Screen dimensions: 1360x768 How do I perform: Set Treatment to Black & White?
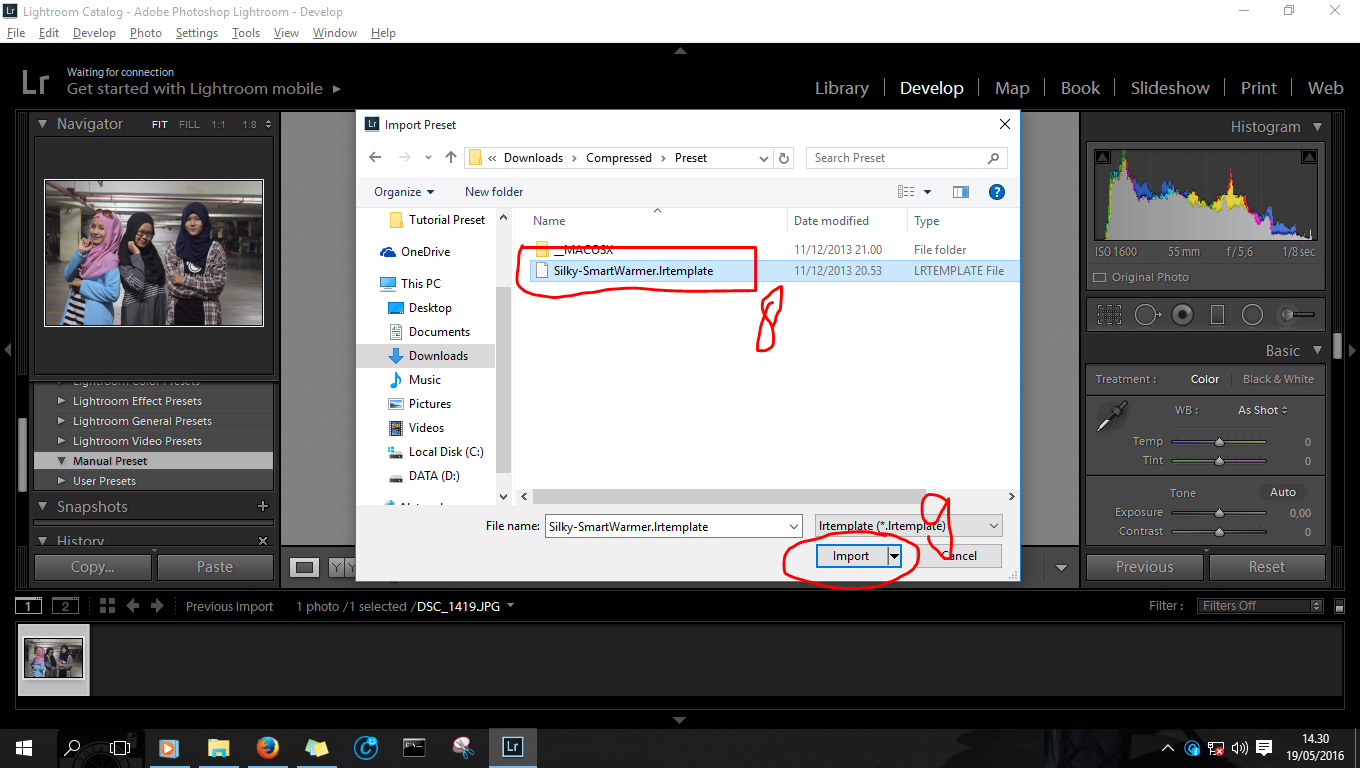point(1278,379)
